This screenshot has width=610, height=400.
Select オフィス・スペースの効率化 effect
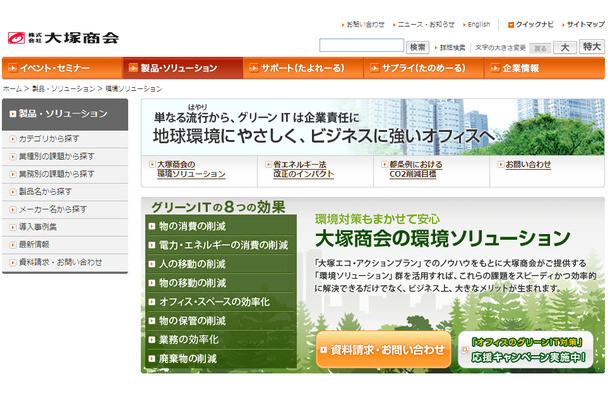pos(221,302)
